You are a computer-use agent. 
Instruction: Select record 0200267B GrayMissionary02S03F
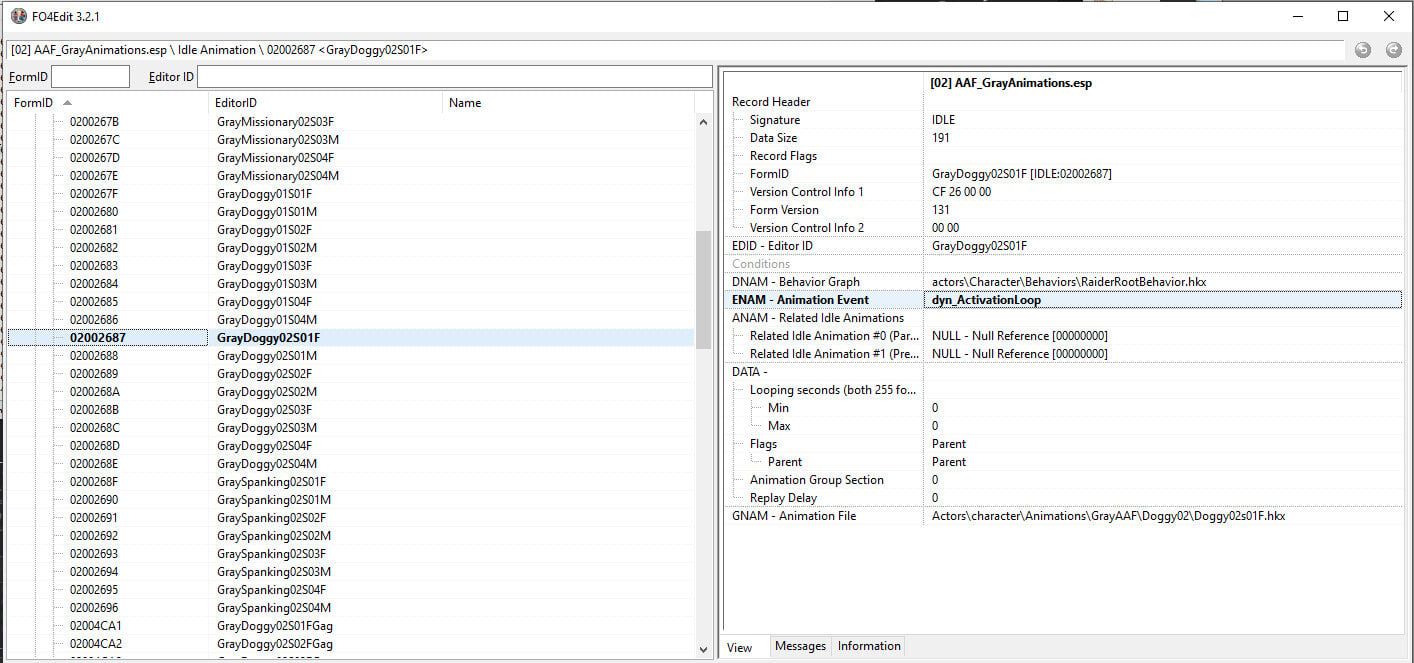click(x=351, y=122)
